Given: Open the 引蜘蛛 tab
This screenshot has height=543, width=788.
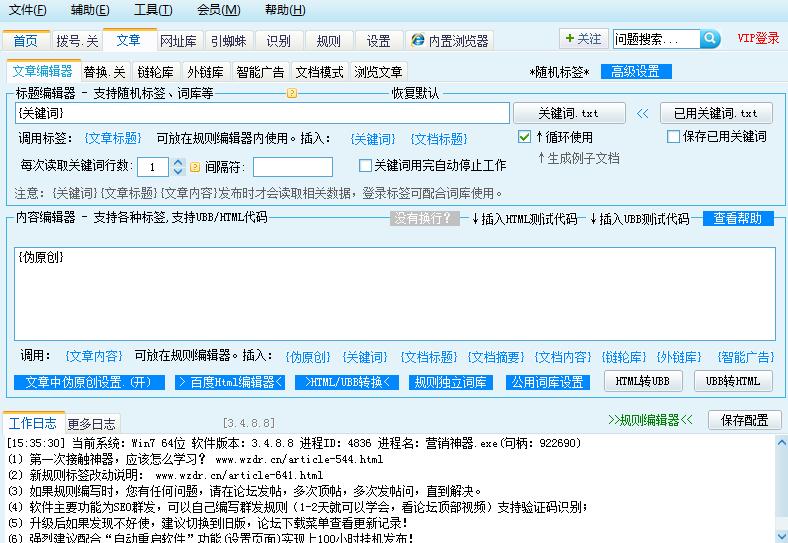Looking at the screenshot, I should pos(229,41).
